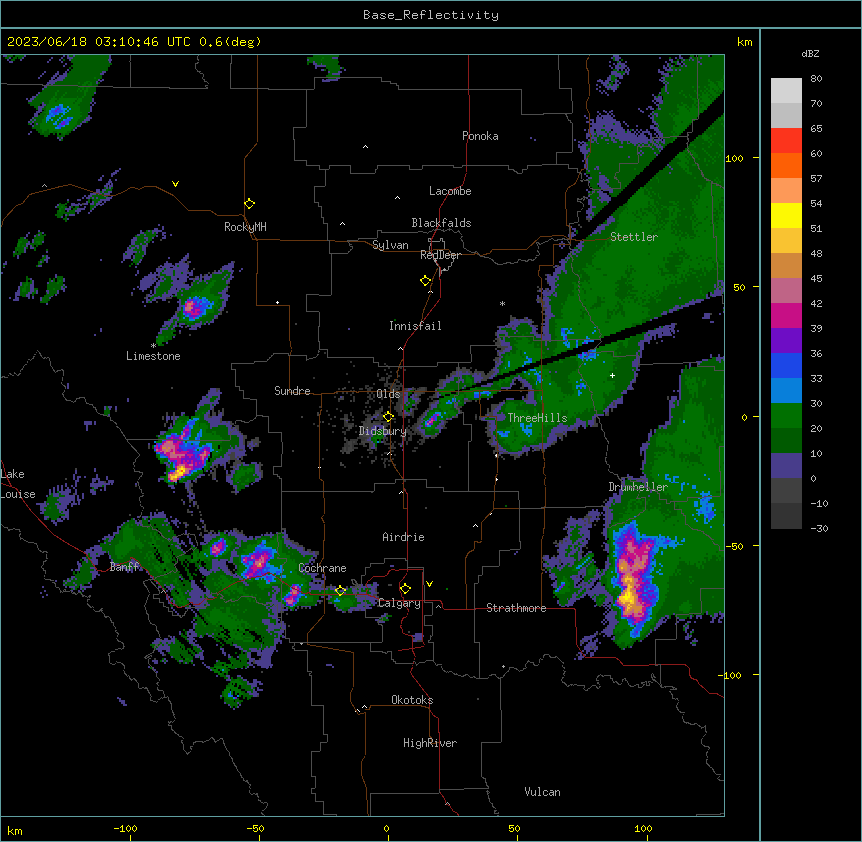The width and height of the screenshot is (862, 842).
Task: Click the Ponoka city label
Action: click(x=480, y=136)
